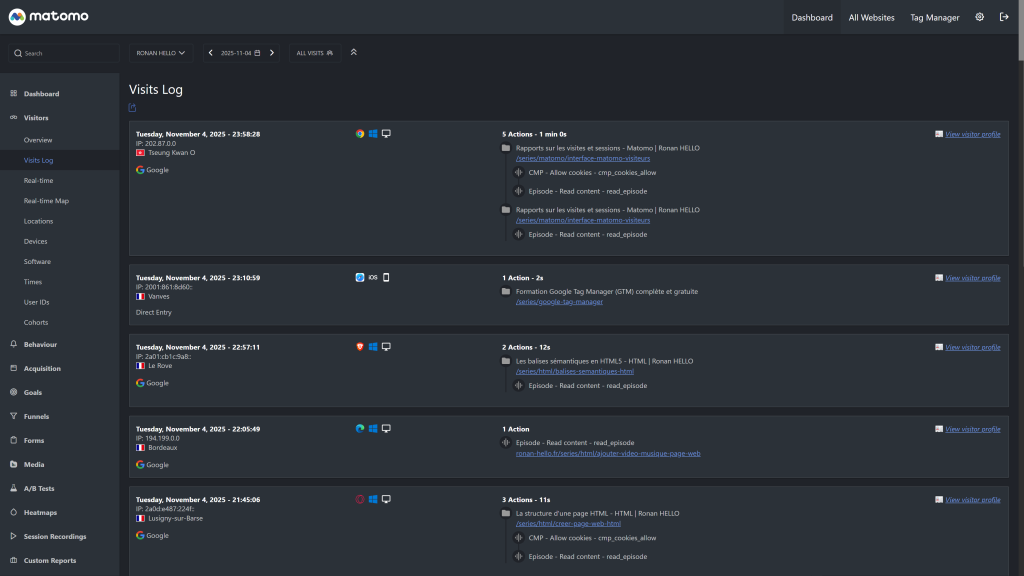The height and width of the screenshot is (576, 1024).
Task: Click the Chrome browser icon in first visit
Action: [360, 133]
